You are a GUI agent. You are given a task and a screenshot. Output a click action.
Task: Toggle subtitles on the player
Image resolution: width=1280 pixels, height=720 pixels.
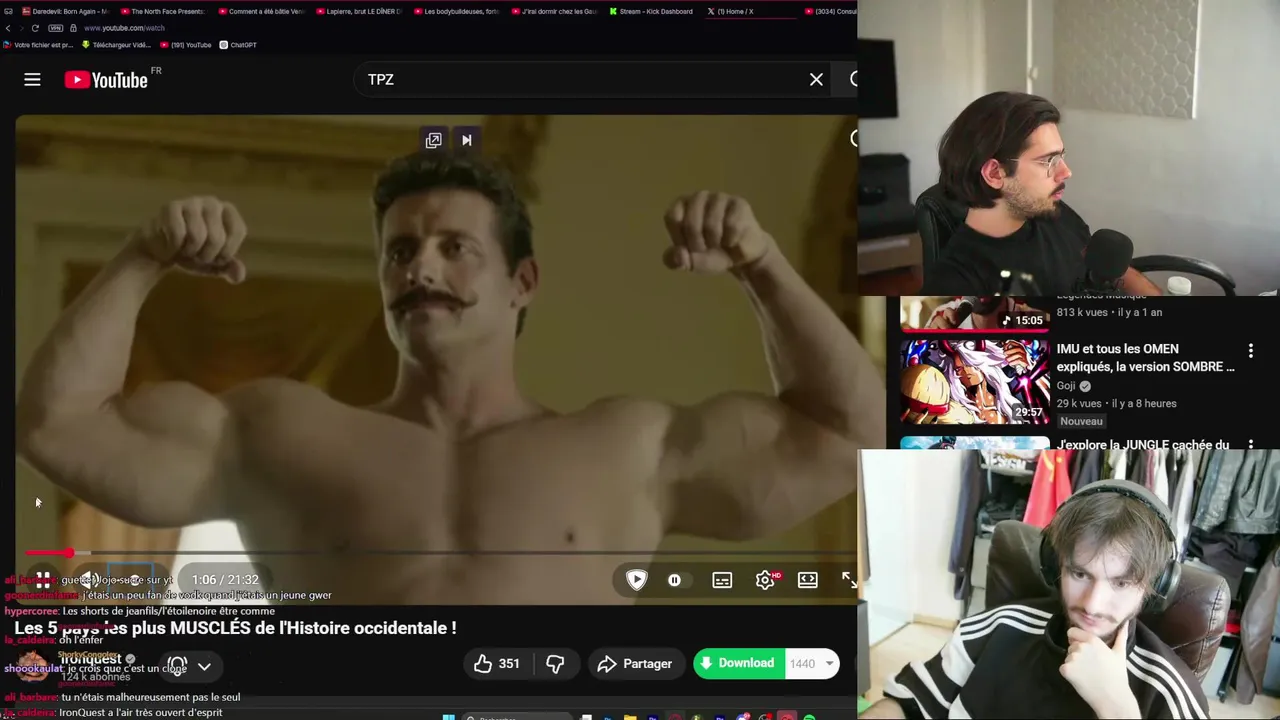[x=722, y=580]
